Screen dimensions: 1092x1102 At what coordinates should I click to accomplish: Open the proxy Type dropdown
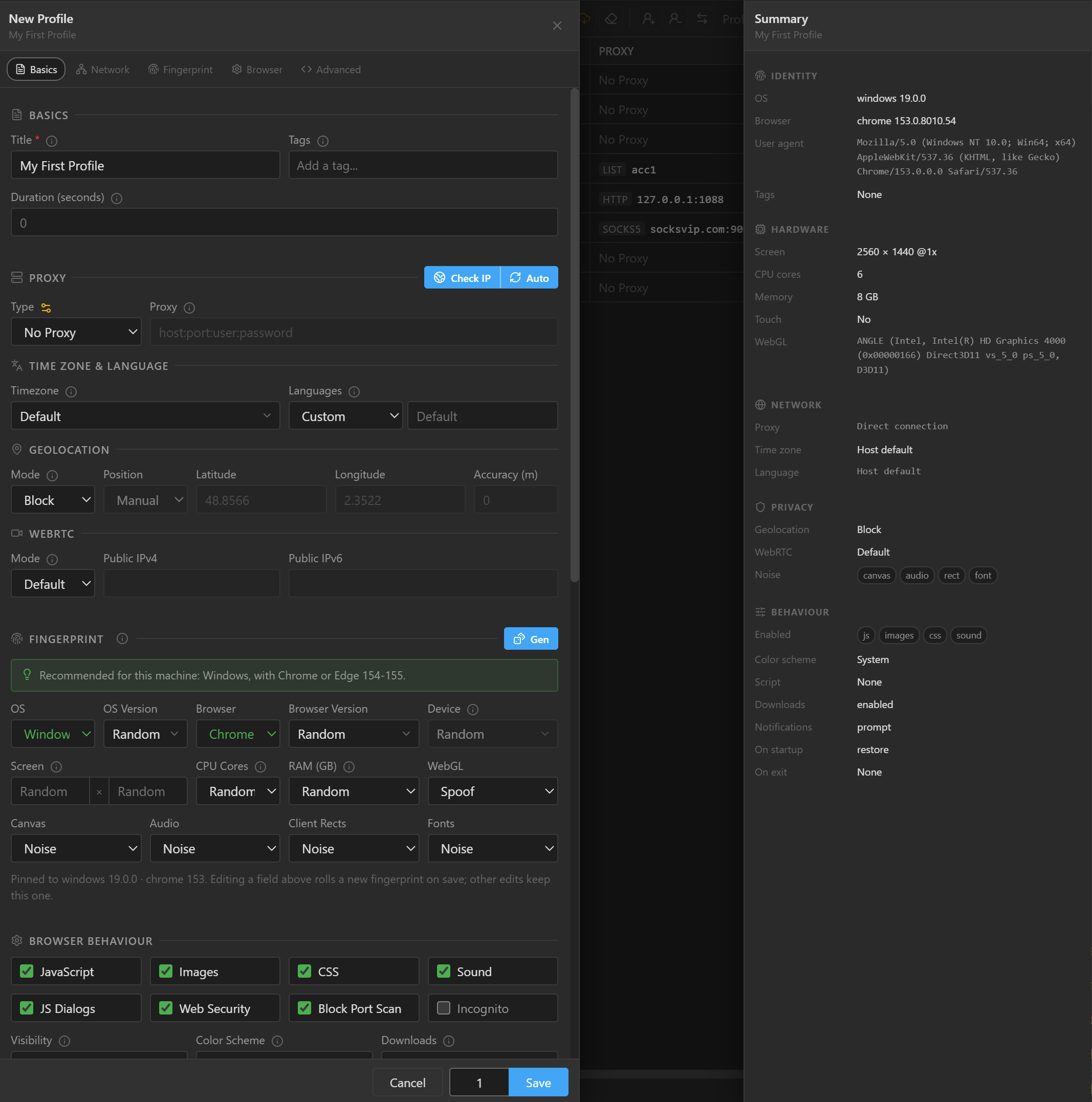point(76,332)
